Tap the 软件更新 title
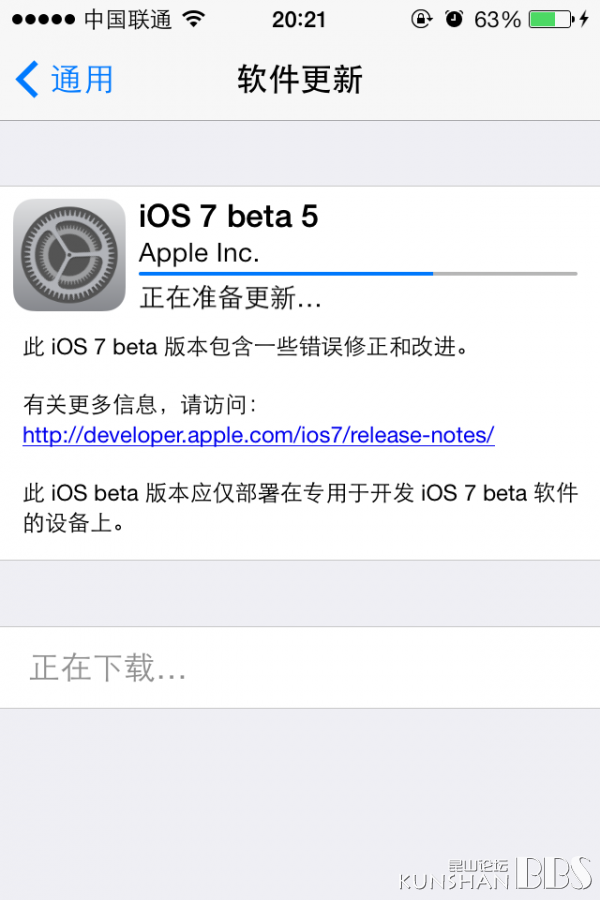 pos(300,79)
